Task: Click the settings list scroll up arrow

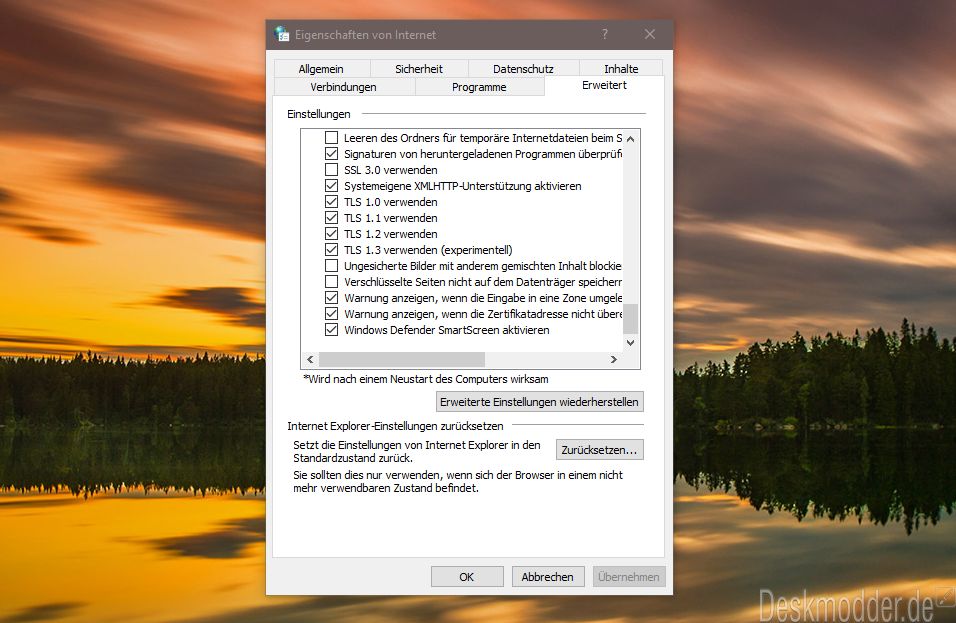Action: 630,138
